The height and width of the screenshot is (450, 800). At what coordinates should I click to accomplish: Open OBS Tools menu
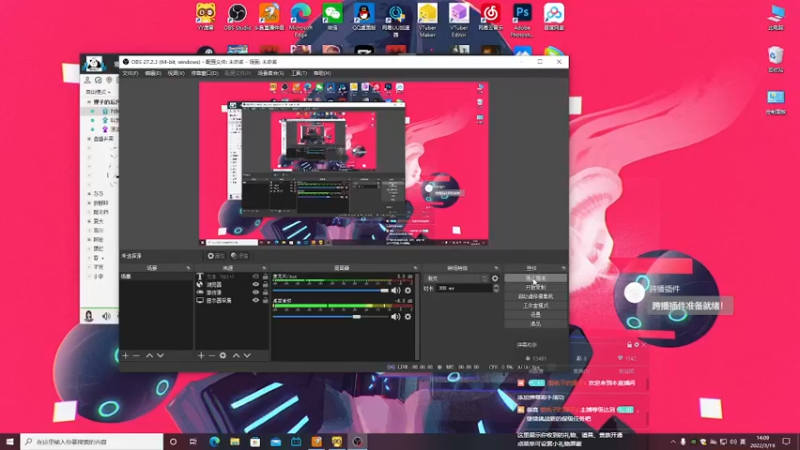[298, 73]
